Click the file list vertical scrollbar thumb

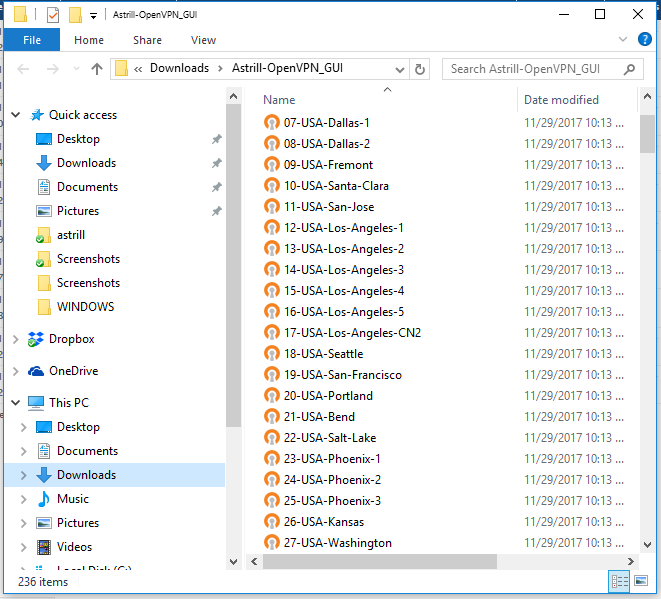[647, 133]
